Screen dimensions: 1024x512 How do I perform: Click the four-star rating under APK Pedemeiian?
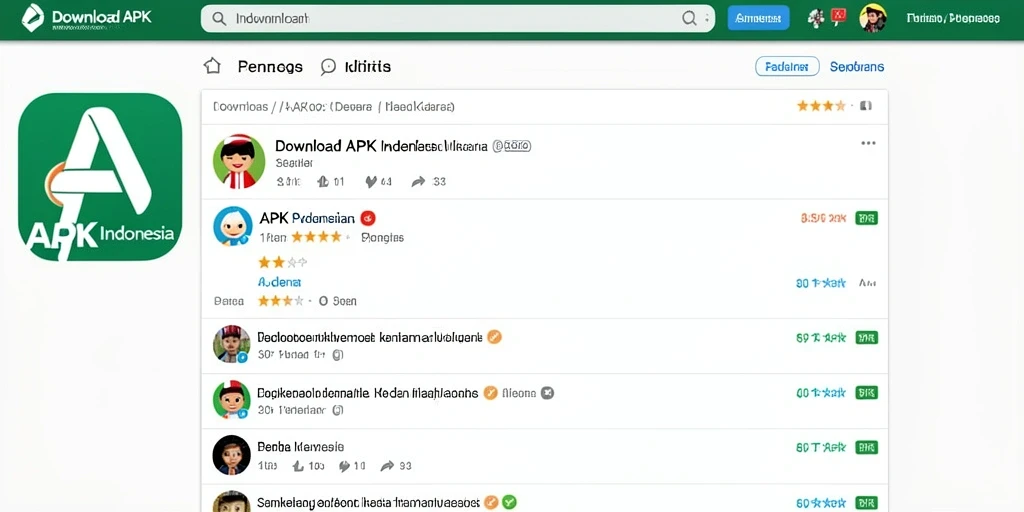pos(316,237)
